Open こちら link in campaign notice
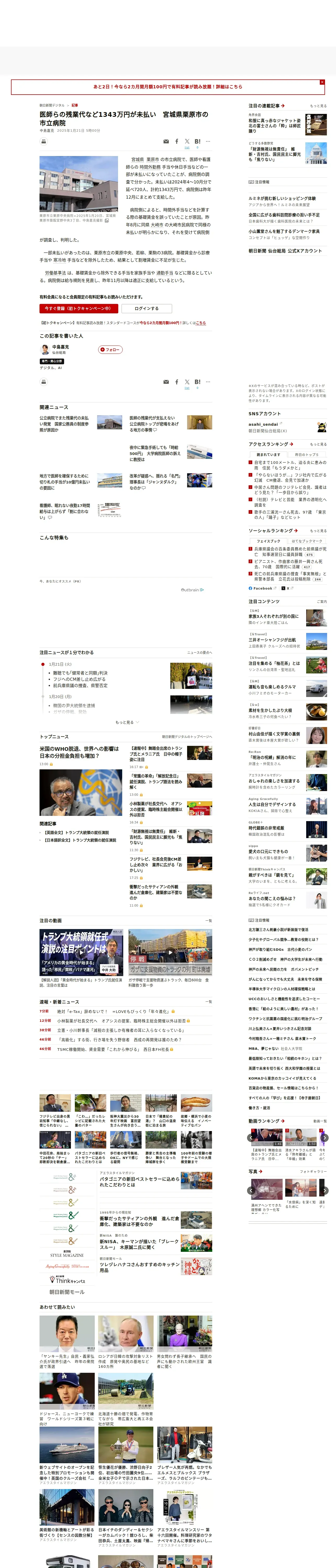Image resolution: width=336 pixels, height=1568 pixels. click(x=201, y=323)
